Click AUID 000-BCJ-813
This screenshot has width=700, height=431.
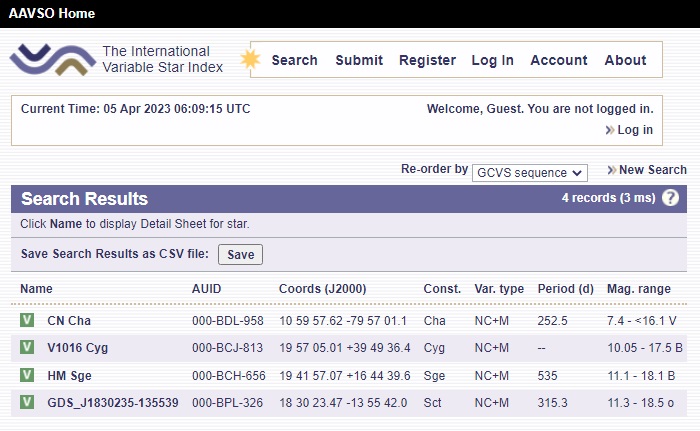click(x=227, y=348)
